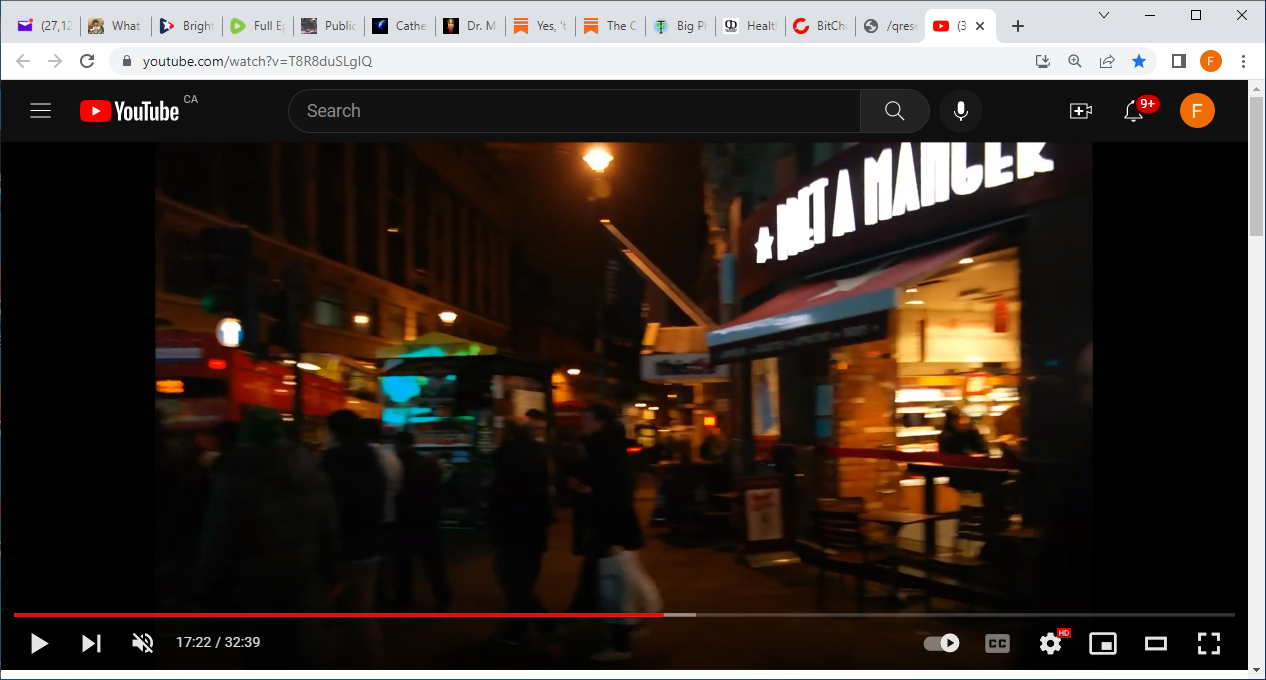Switch to the BitCh tab

coord(821,26)
